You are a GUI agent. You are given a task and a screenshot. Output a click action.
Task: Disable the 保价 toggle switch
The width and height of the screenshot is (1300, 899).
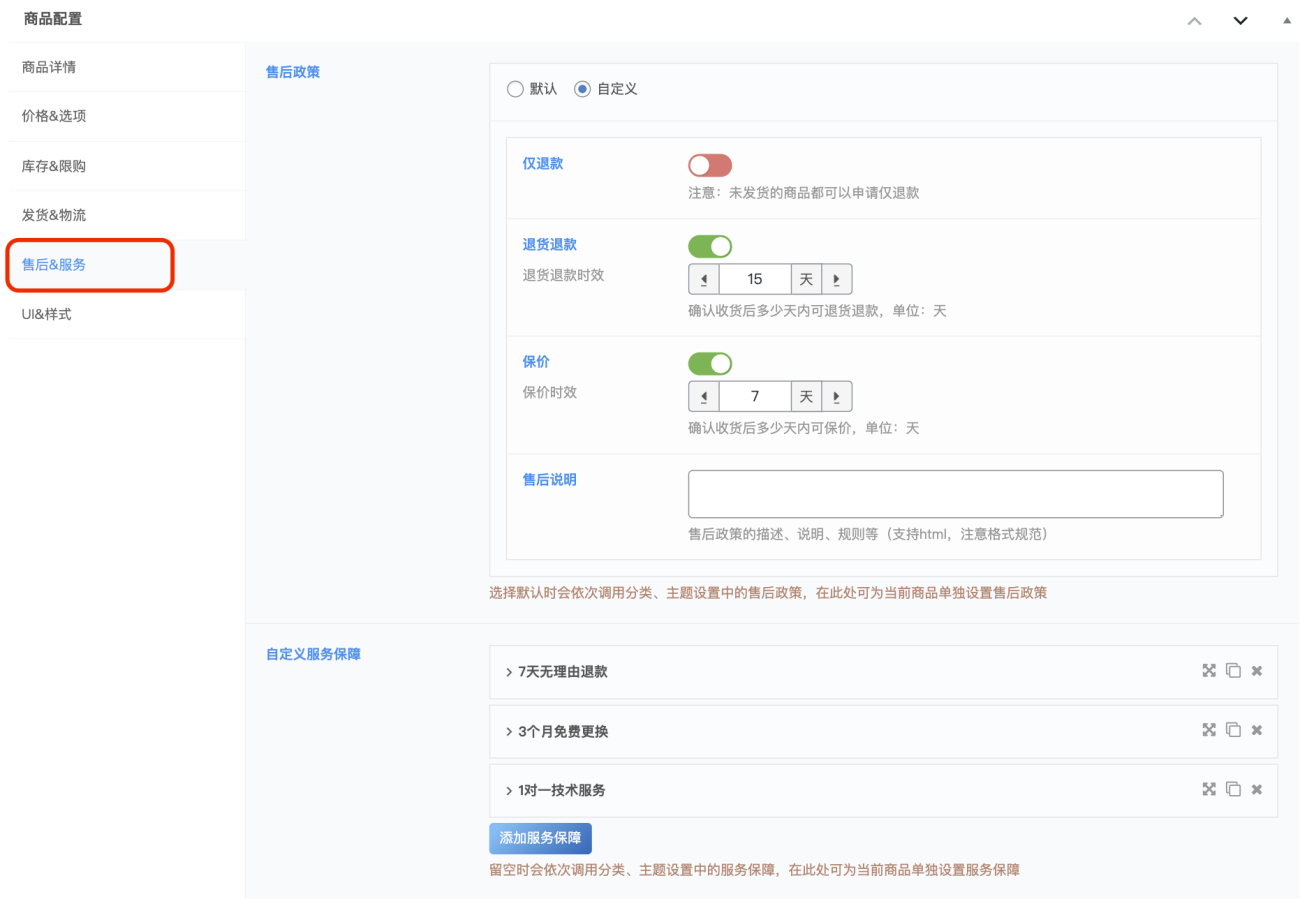pos(709,363)
